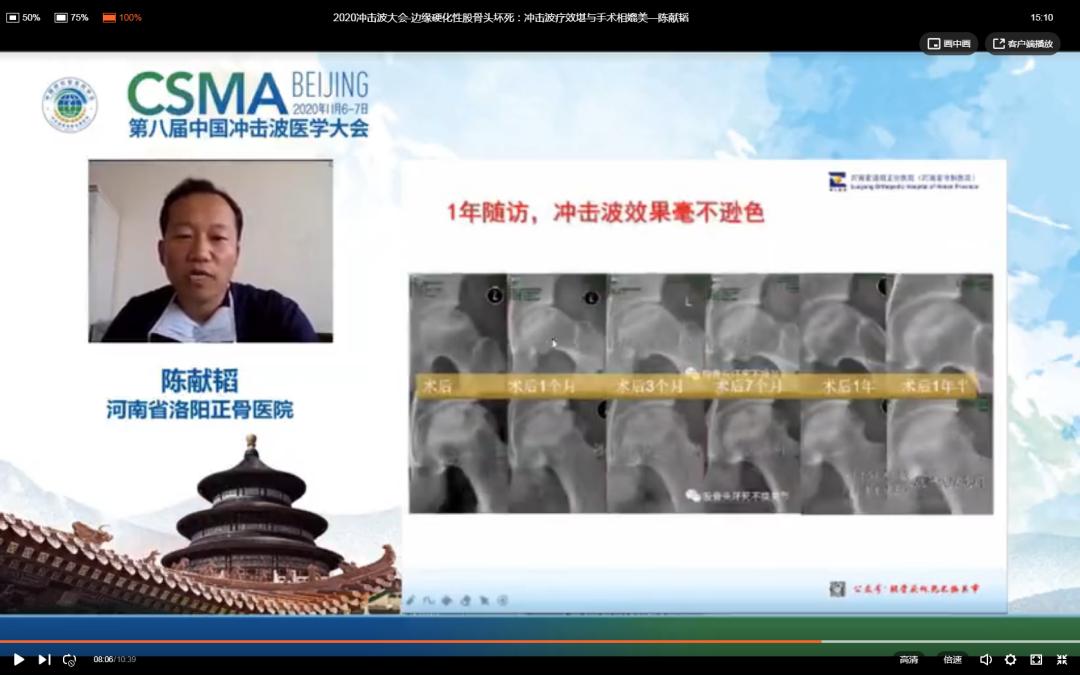Enter web fullscreen mode

1035,659
